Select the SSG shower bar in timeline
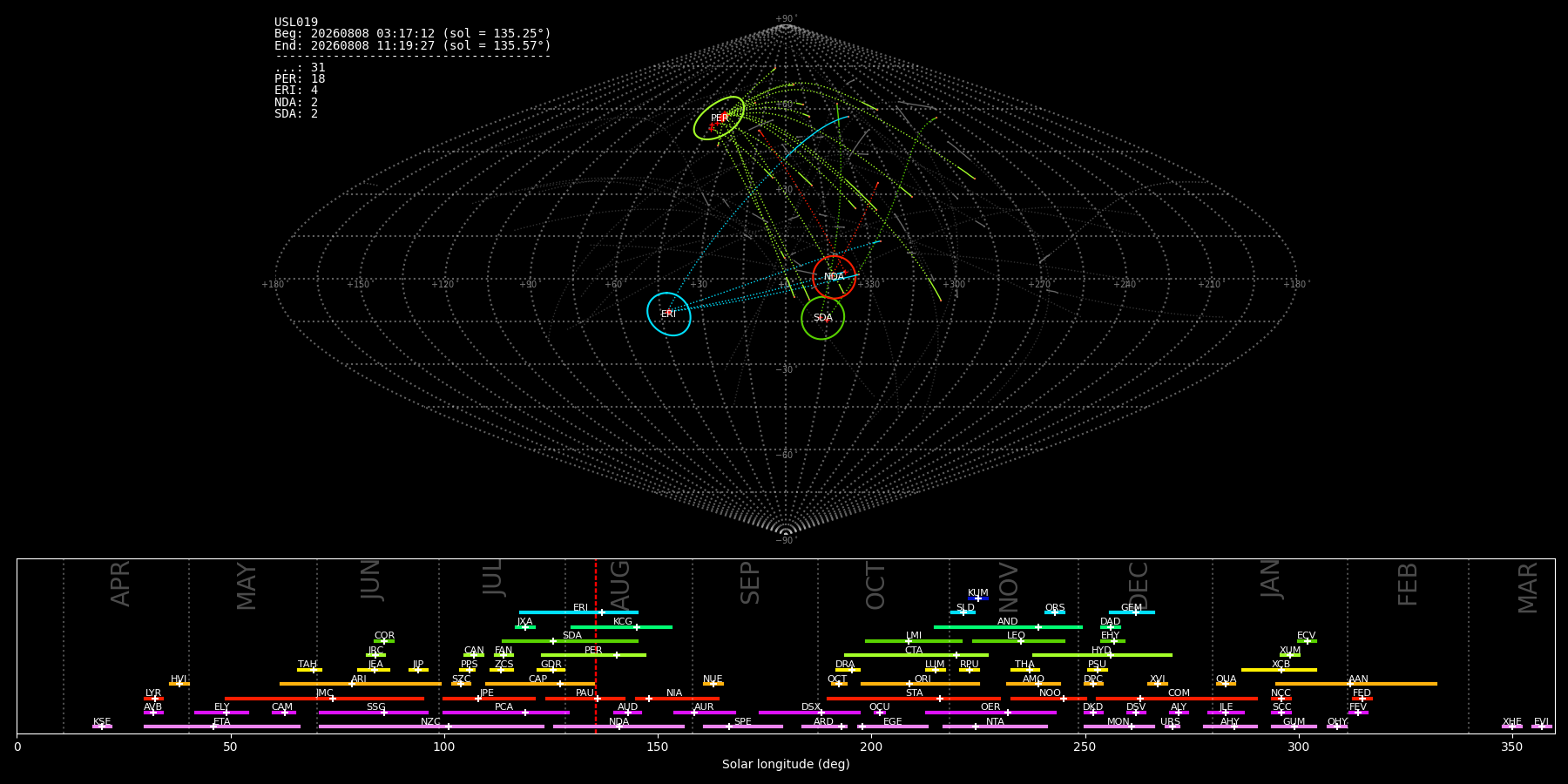 pos(374,713)
